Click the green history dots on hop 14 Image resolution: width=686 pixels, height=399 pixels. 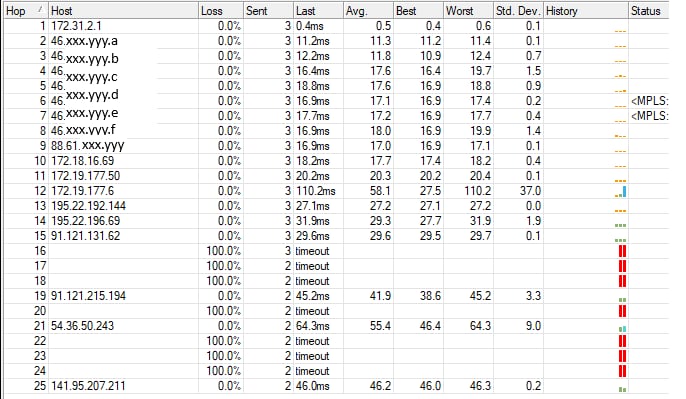click(x=620, y=225)
